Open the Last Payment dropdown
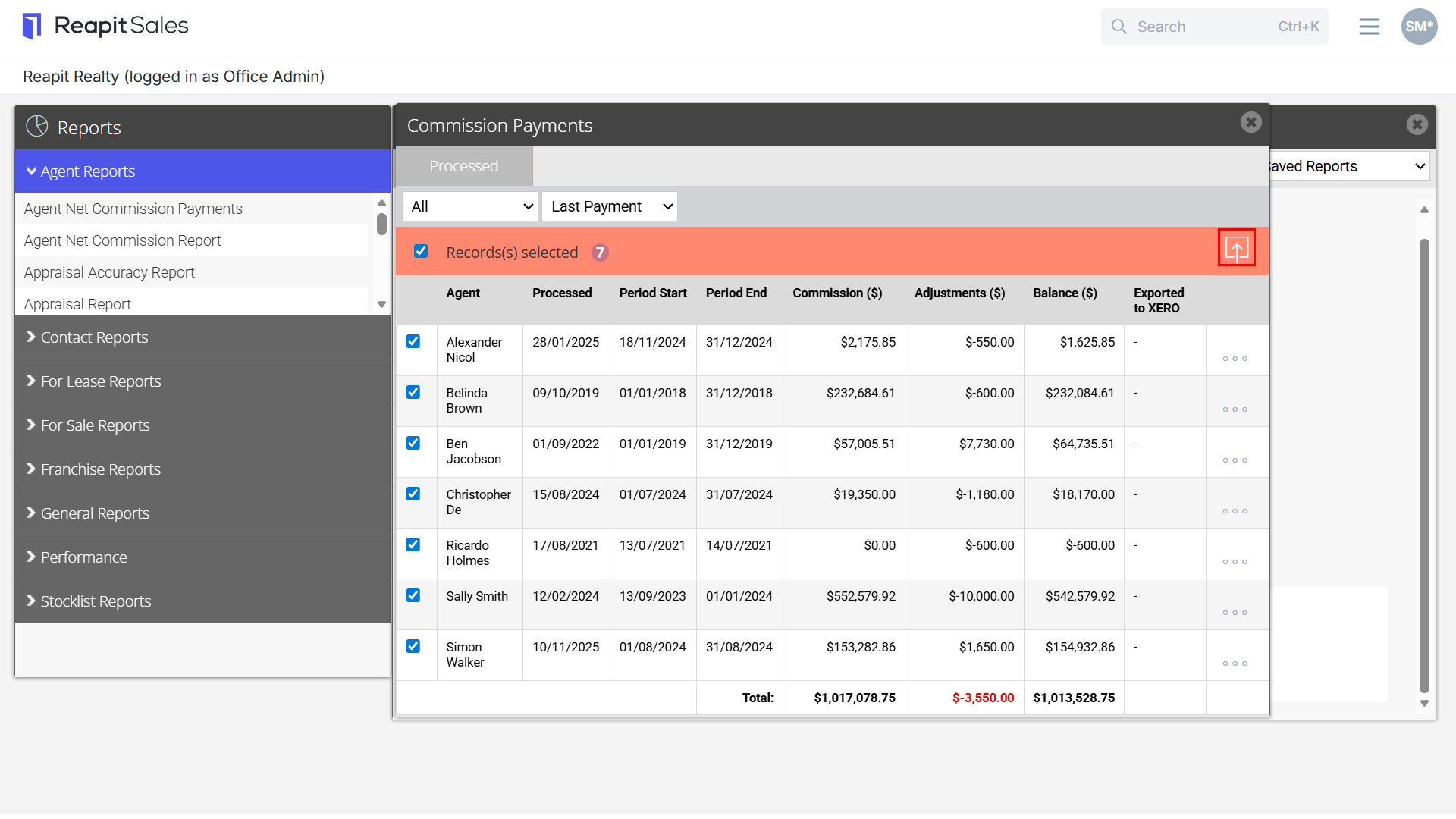This screenshot has width=1456, height=819. (610, 206)
